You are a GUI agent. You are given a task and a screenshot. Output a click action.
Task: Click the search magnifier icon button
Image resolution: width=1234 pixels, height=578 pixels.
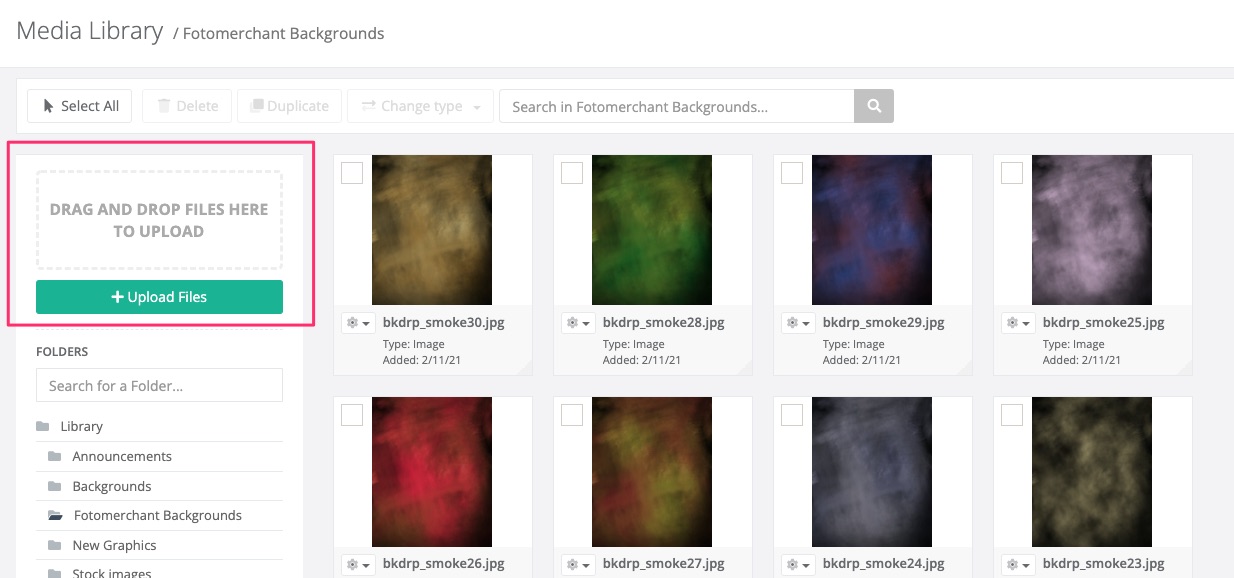coord(873,106)
